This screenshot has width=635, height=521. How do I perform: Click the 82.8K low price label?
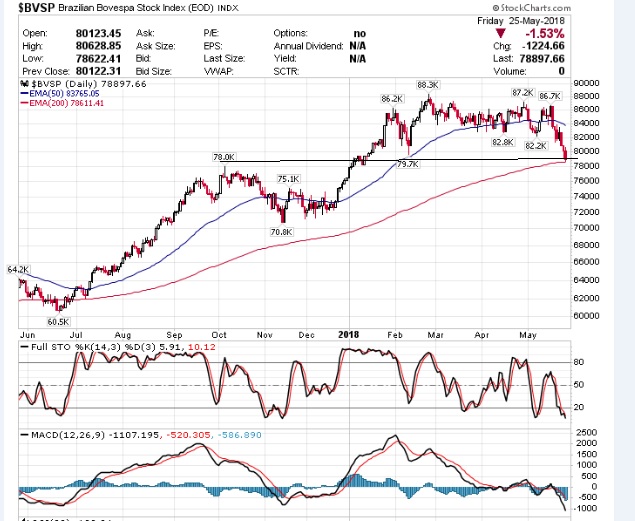[x=503, y=142]
